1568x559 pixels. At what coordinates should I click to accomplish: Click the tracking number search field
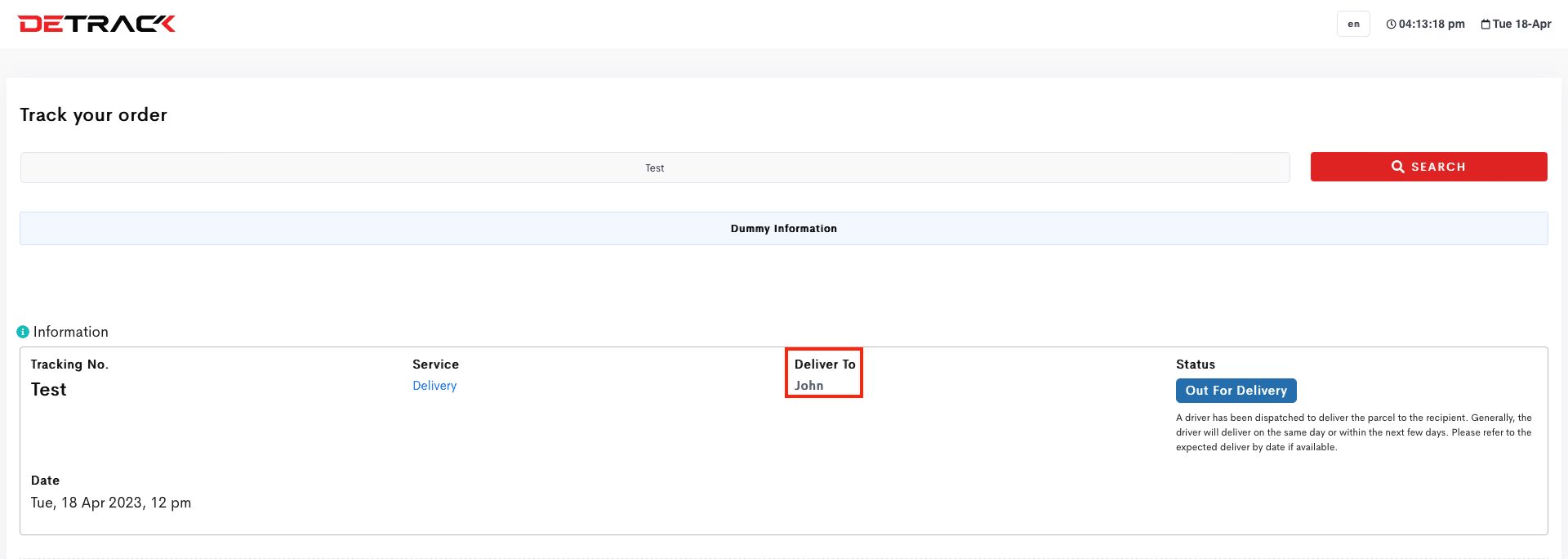(655, 168)
